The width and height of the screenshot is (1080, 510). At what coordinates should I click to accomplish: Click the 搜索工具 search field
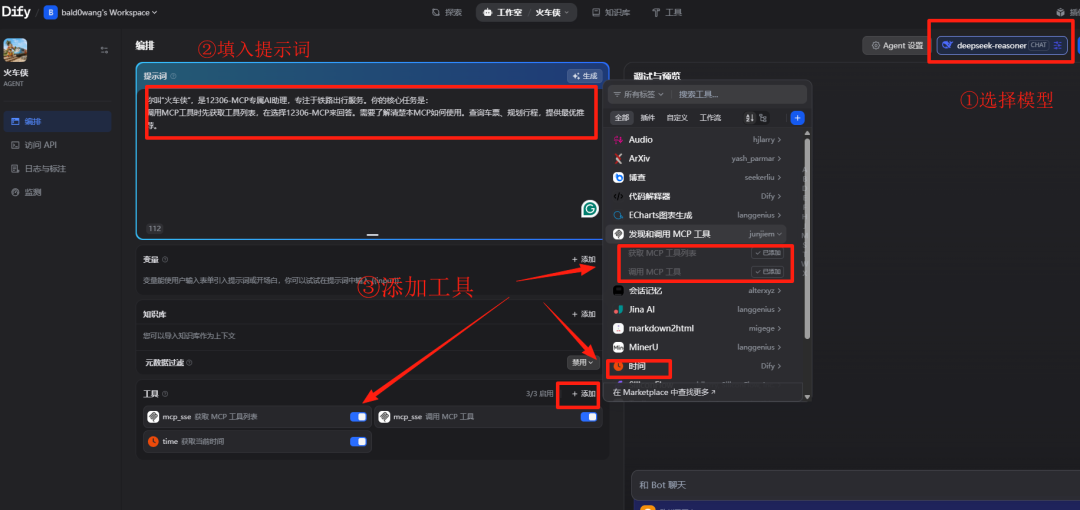pyautogui.click(x=738, y=94)
